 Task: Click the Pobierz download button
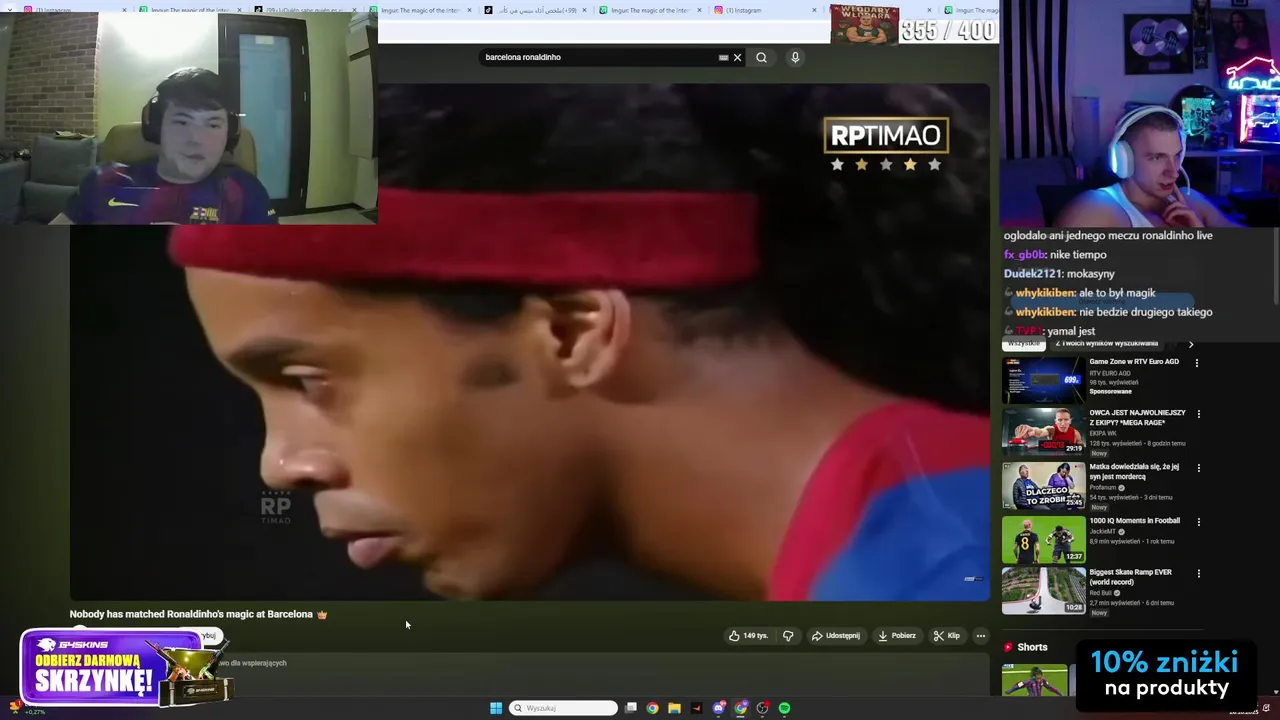(x=897, y=636)
